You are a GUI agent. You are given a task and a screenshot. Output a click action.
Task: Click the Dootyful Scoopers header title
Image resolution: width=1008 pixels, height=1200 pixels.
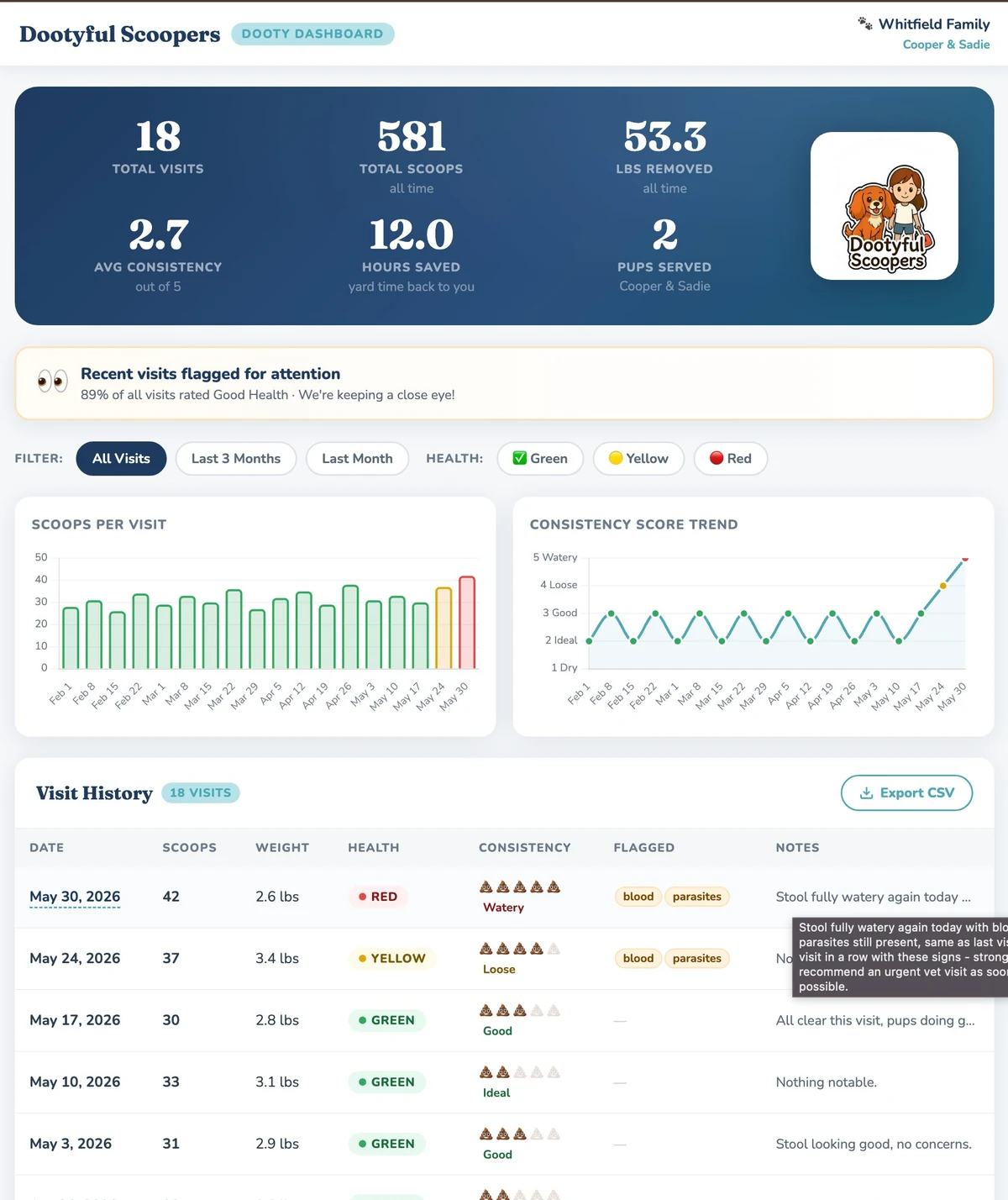[119, 34]
